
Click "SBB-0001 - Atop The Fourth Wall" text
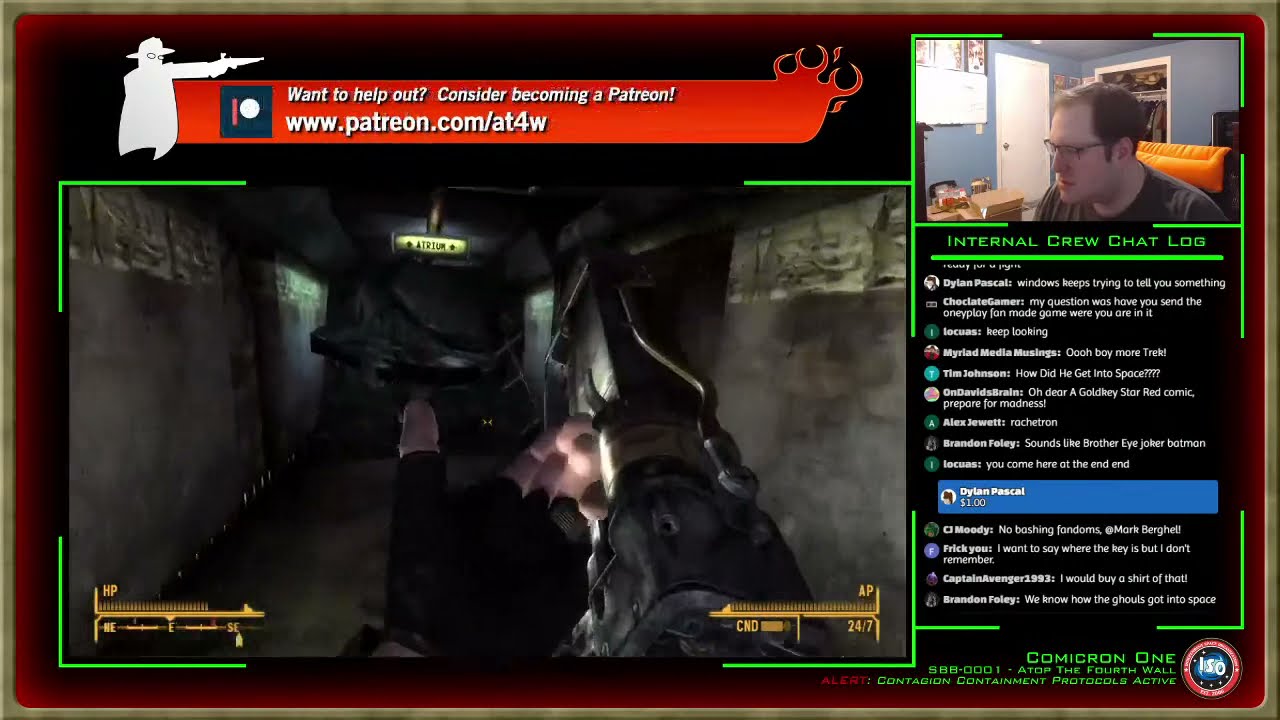pos(1052,670)
